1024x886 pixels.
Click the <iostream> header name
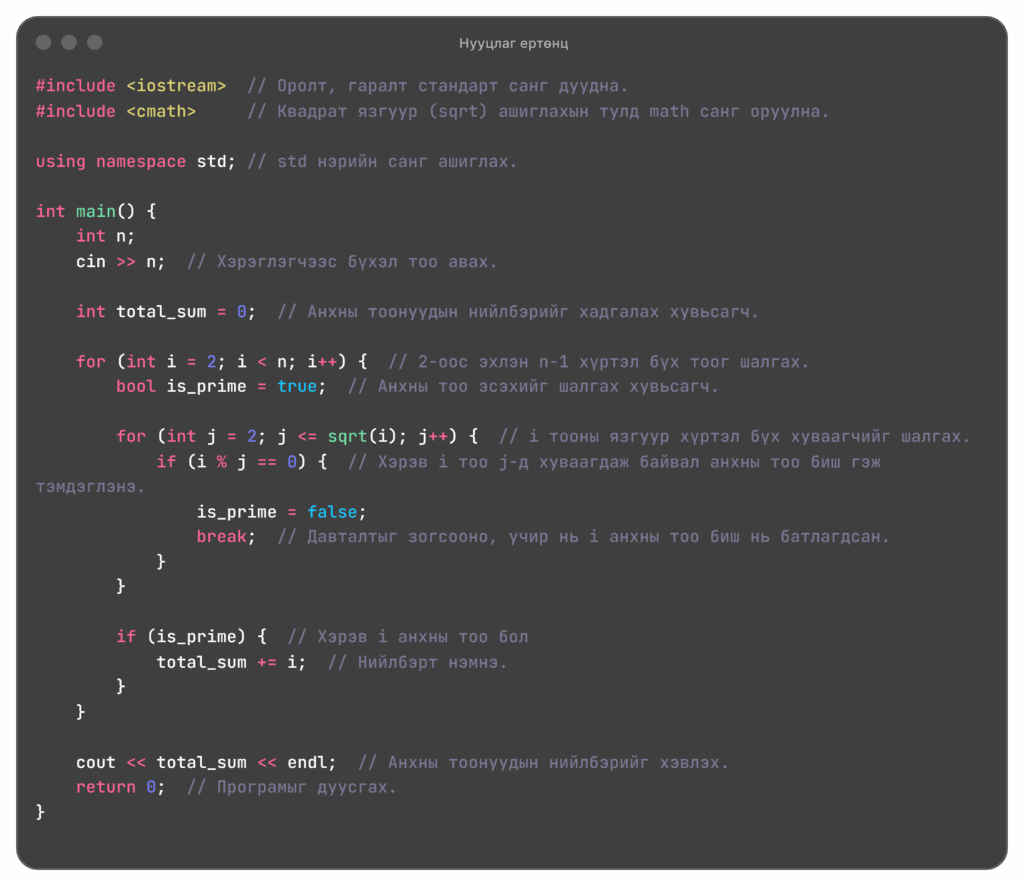click(176, 86)
